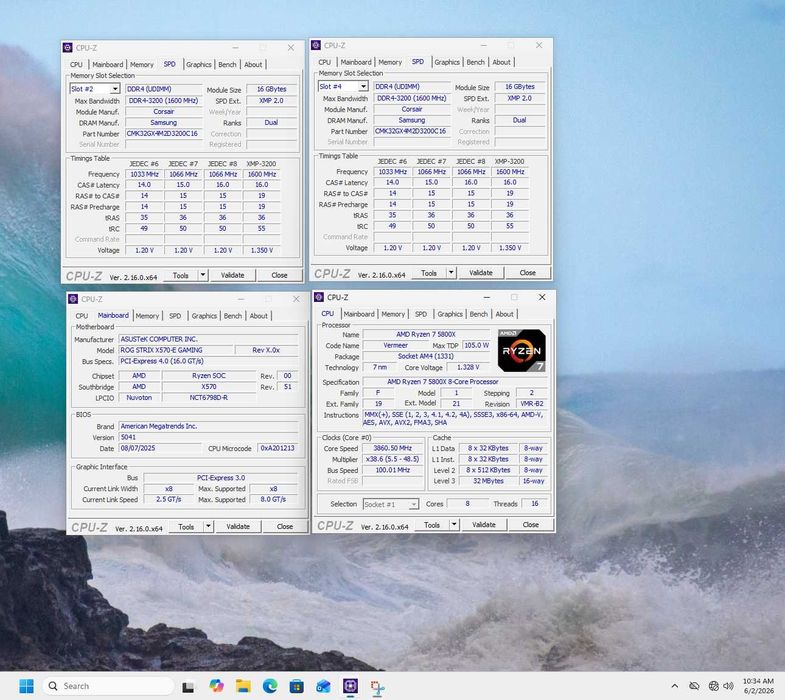This screenshot has width=785, height=700.
Task: Click the taskbar Search box
Action: [x=109, y=686]
